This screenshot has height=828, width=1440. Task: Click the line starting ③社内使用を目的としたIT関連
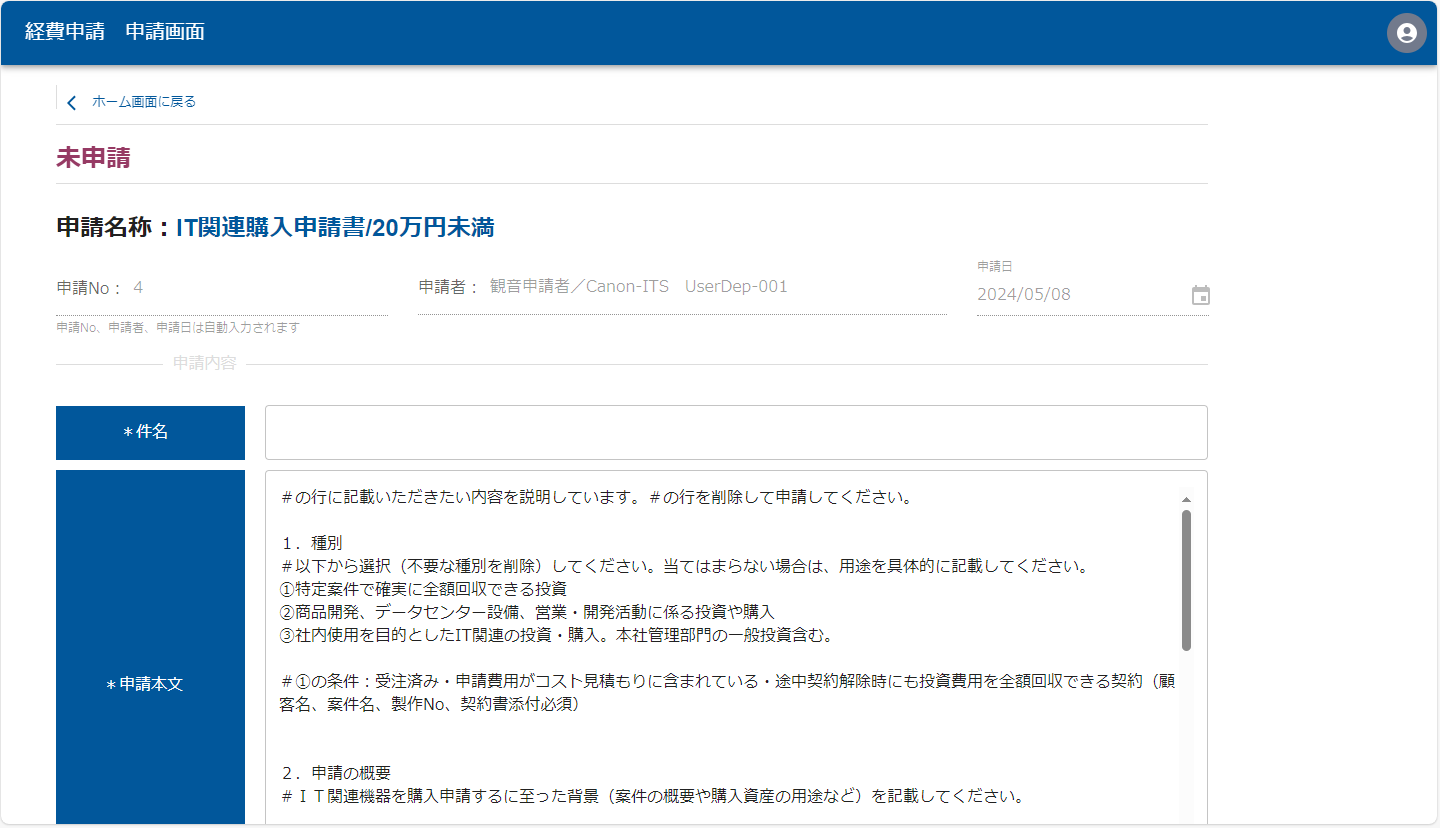pos(557,635)
